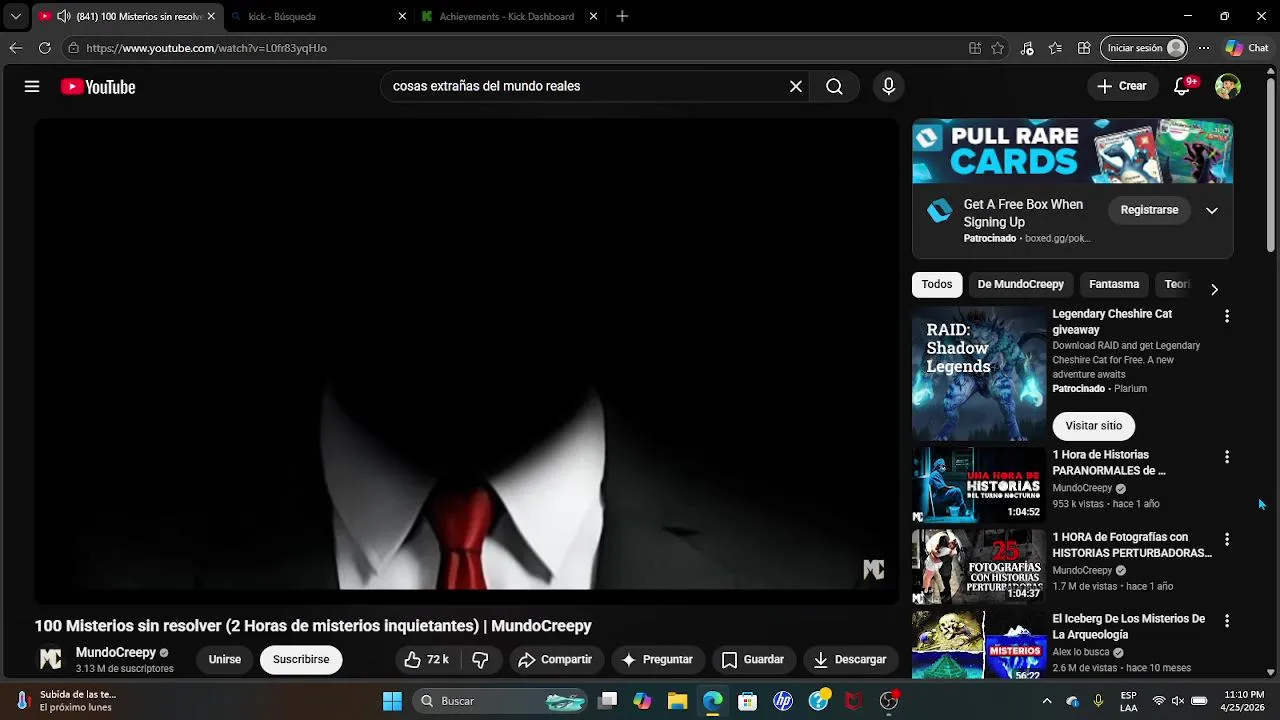Go back in browser history
The image size is (1280, 720).
tap(15, 48)
